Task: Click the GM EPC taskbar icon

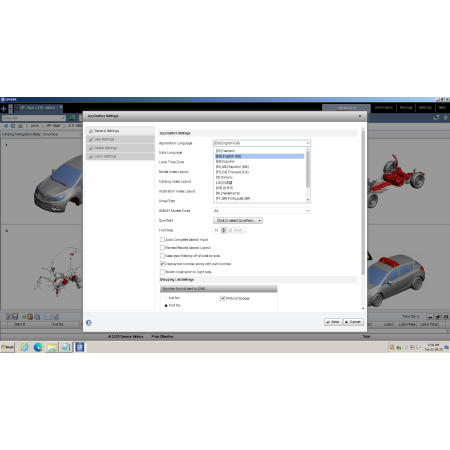Action: 80,347
